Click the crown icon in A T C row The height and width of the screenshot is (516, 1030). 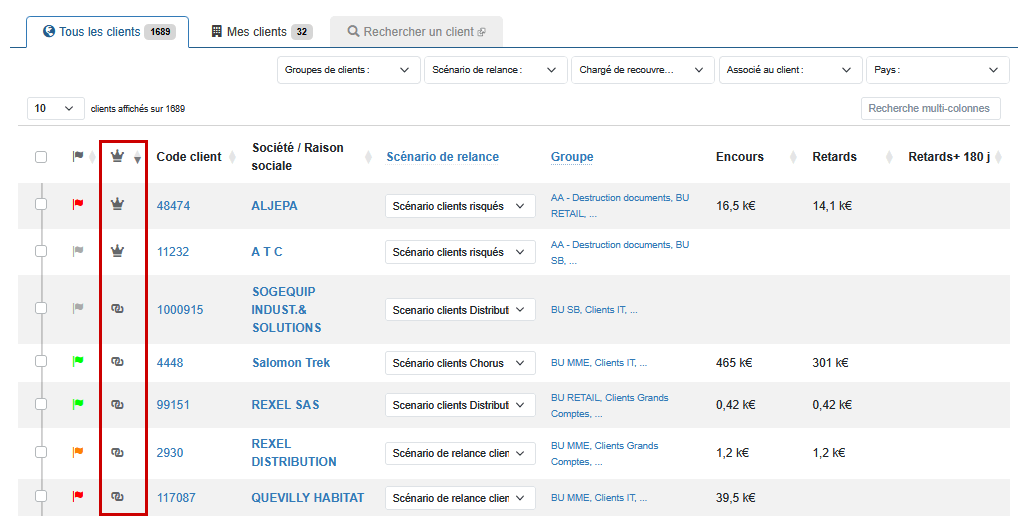pos(118,251)
